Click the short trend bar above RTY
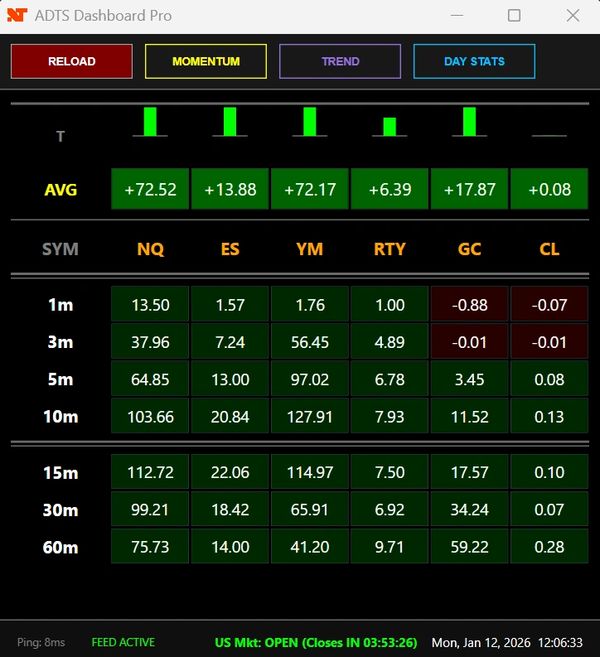Viewport: 600px width, 657px height. pyautogui.click(x=390, y=126)
